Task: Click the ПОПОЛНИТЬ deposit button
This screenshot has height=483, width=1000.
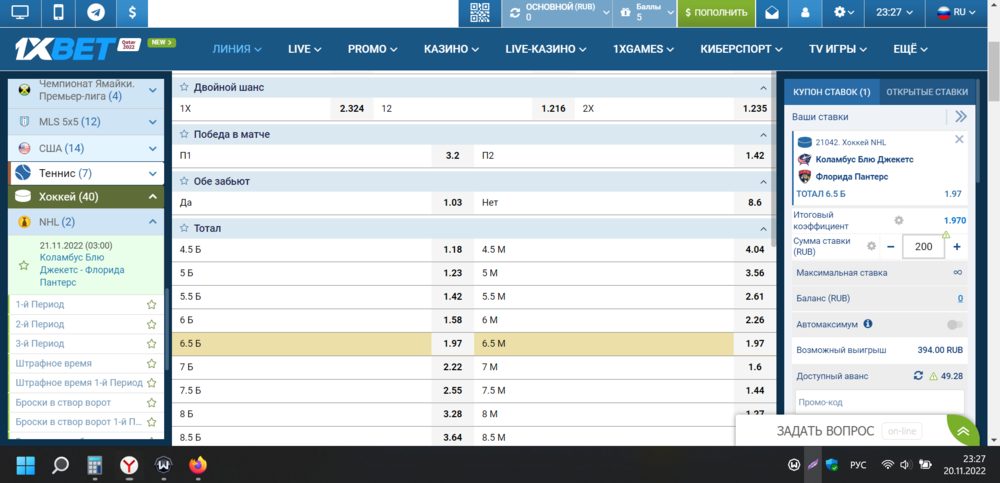Action: point(716,12)
